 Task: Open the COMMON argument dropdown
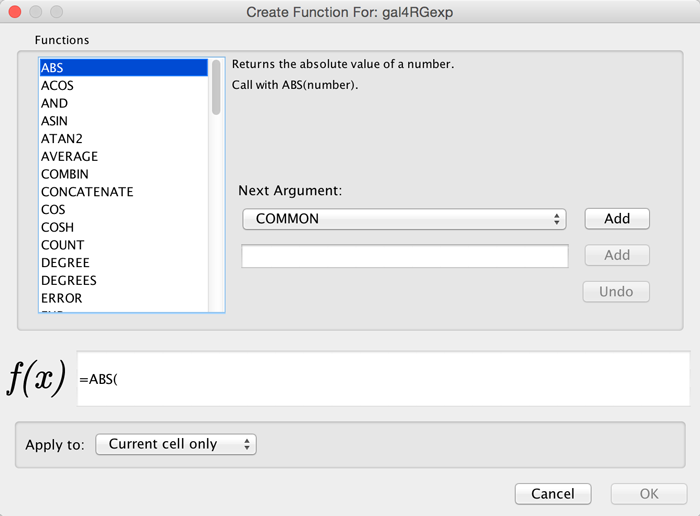[404, 219]
